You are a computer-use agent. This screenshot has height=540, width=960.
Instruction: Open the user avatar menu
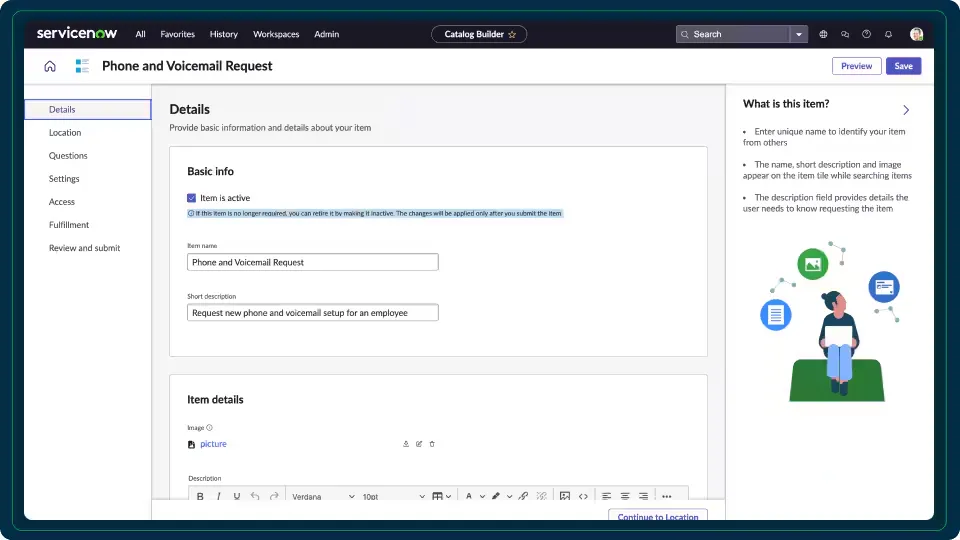point(916,34)
